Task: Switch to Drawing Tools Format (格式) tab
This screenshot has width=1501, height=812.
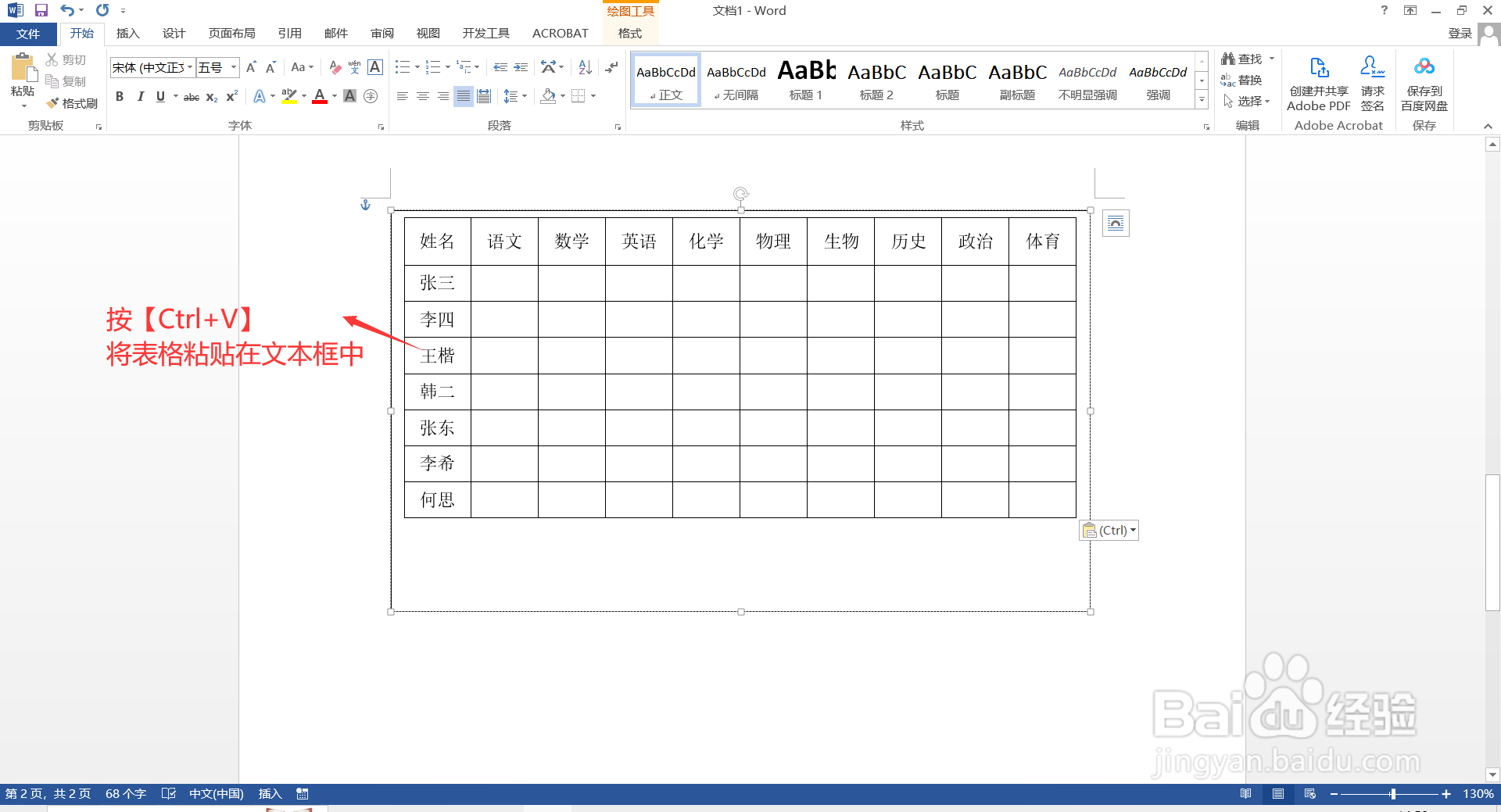Action: coord(630,34)
